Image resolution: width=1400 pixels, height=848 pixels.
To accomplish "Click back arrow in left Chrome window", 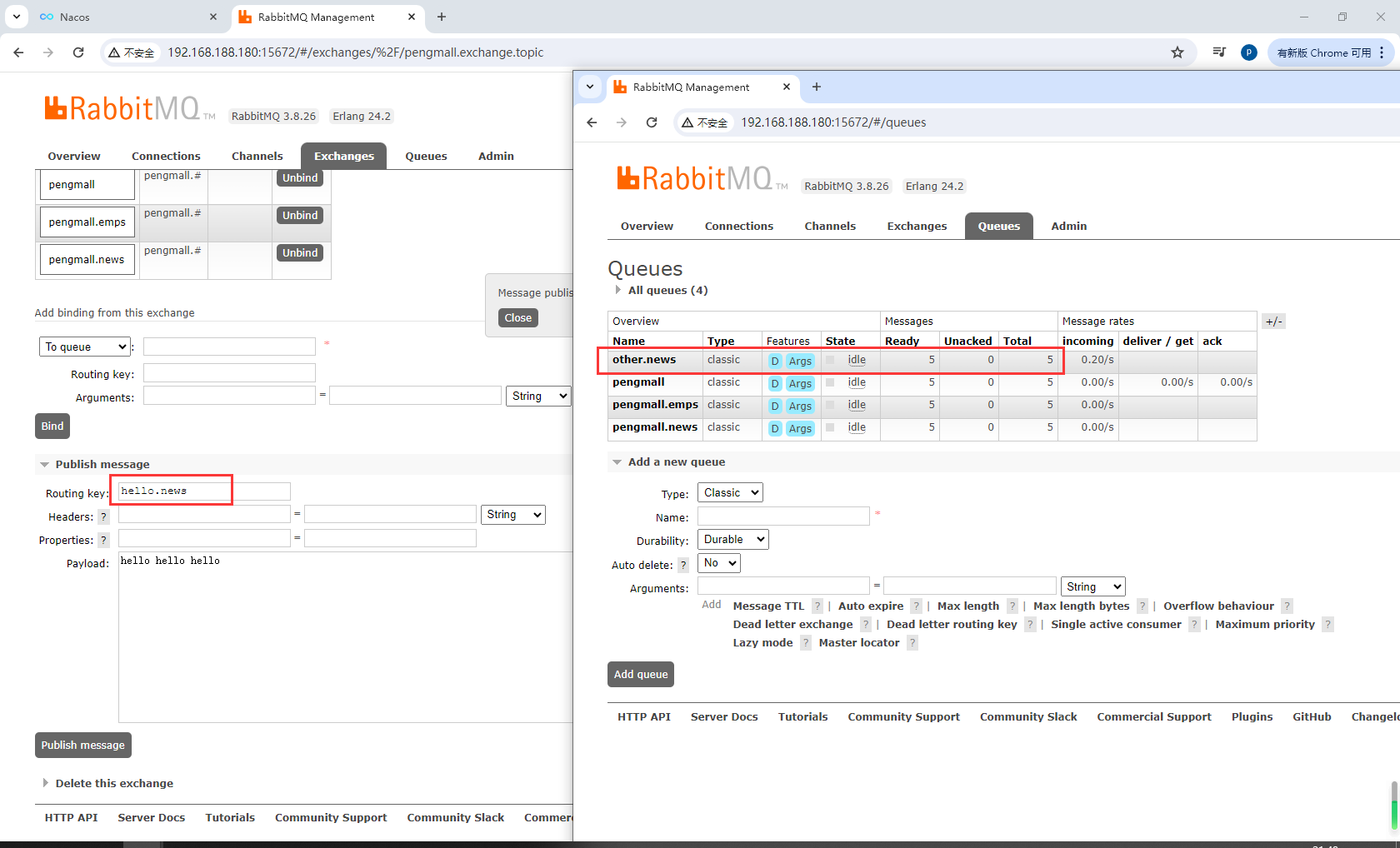I will [x=18, y=52].
